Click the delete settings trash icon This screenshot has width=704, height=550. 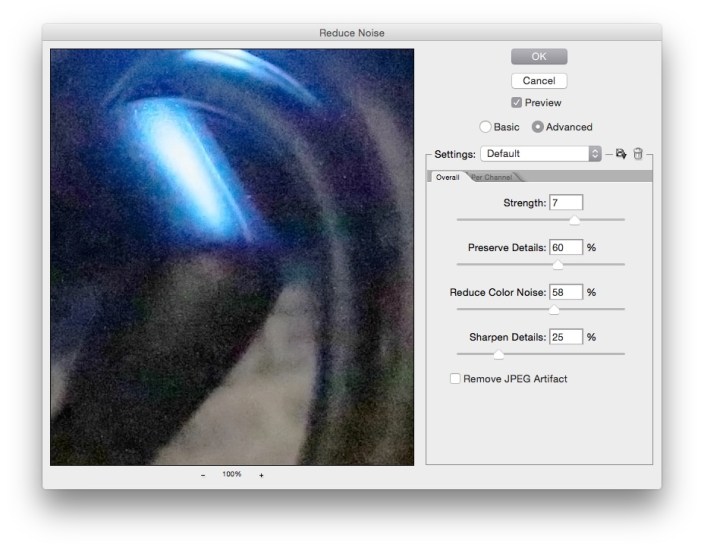pyautogui.click(x=638, y=154)
